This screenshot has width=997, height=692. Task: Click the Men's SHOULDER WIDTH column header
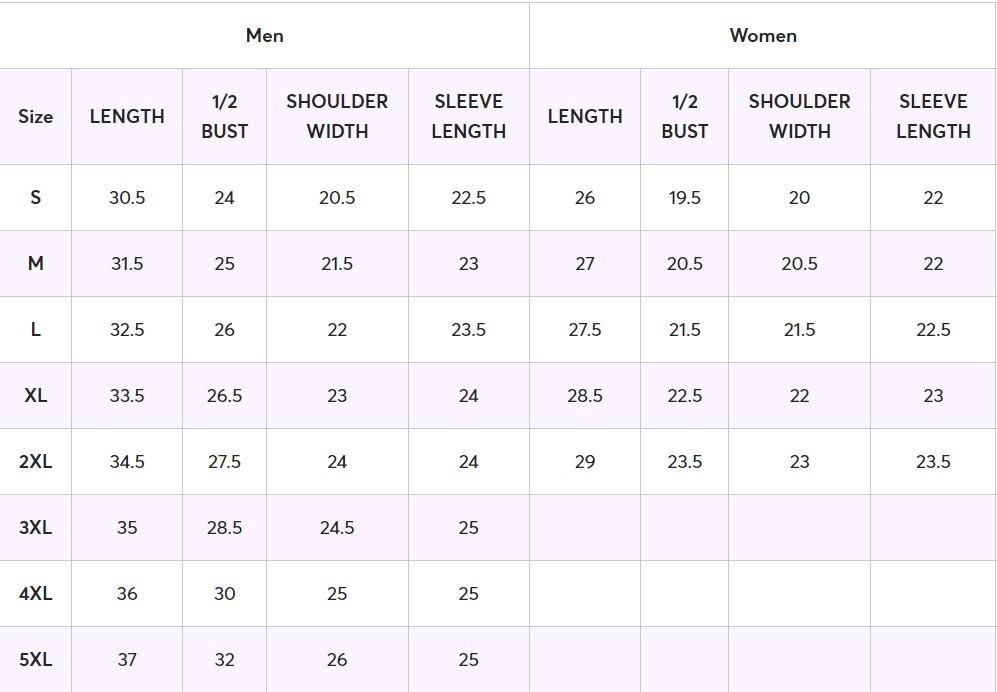337,116
